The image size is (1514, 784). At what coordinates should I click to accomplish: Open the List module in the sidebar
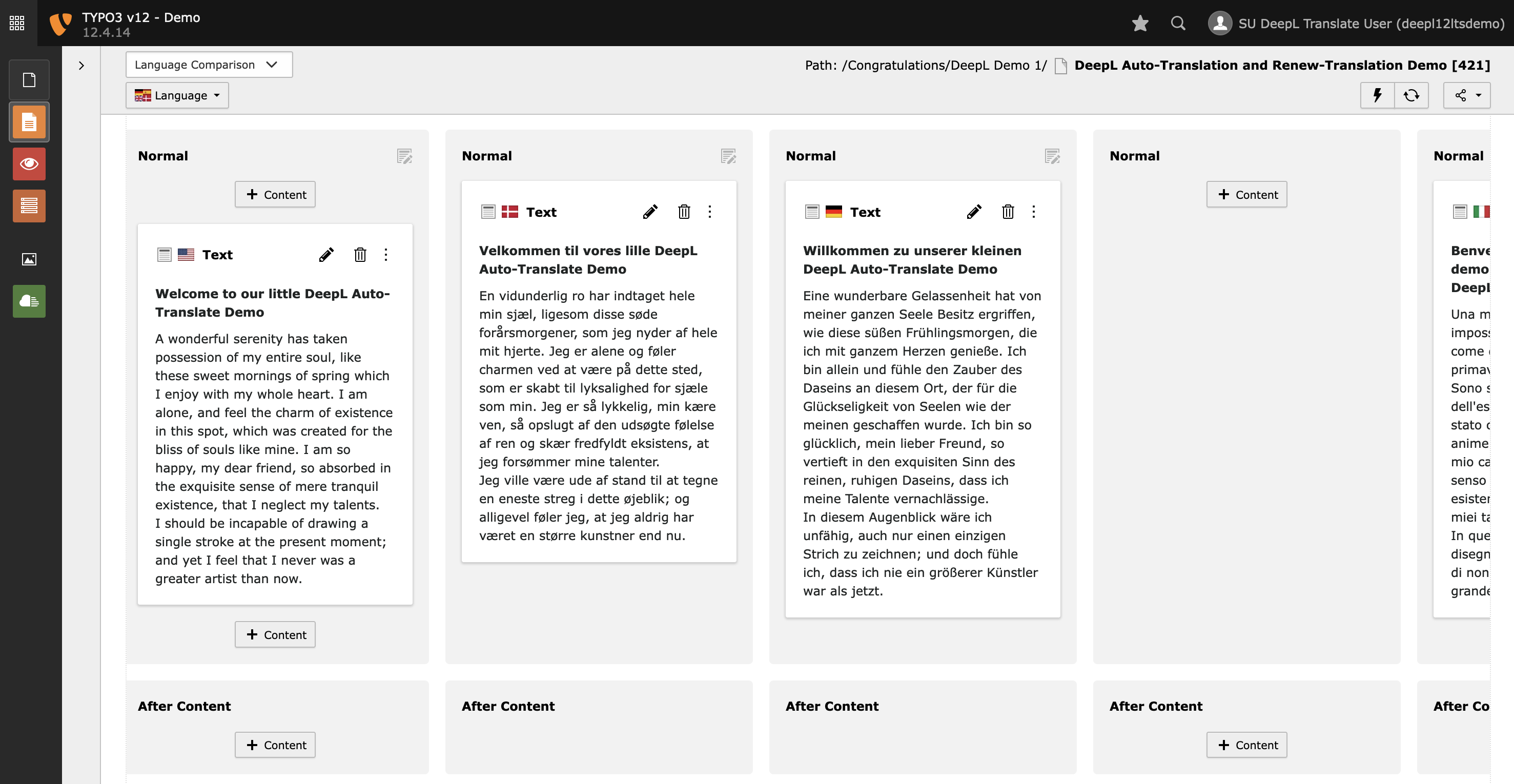tap(29, 205)
